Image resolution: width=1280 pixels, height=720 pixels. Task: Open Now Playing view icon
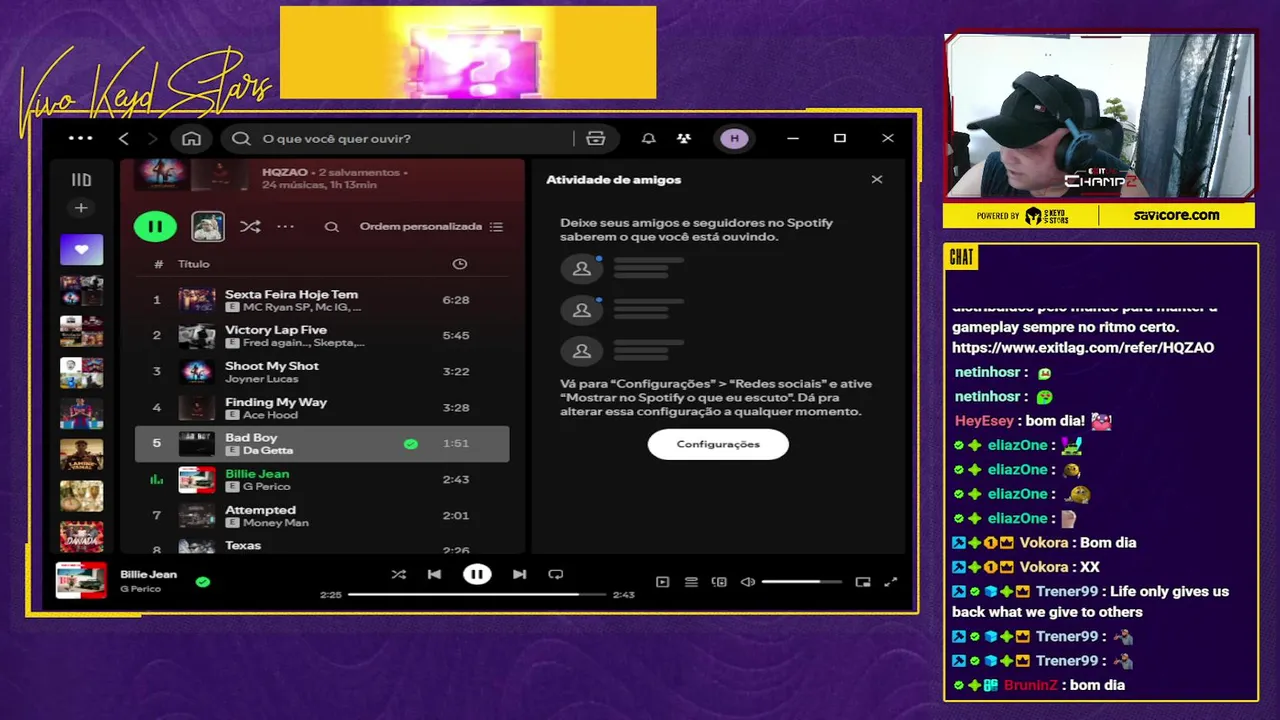[663, 582]
